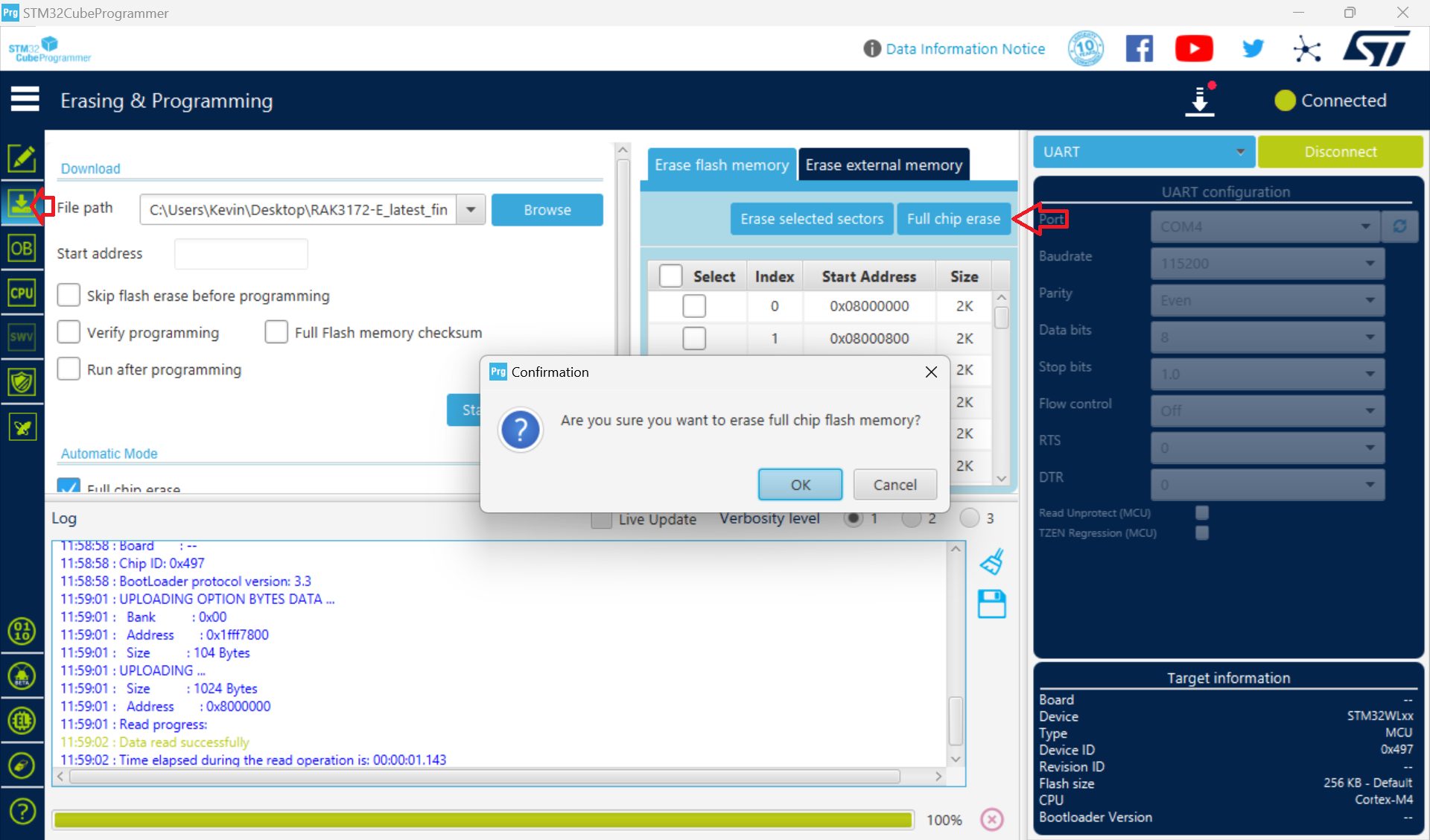
Task: Enable Verify programming checkbox
Action: (69, 332)
